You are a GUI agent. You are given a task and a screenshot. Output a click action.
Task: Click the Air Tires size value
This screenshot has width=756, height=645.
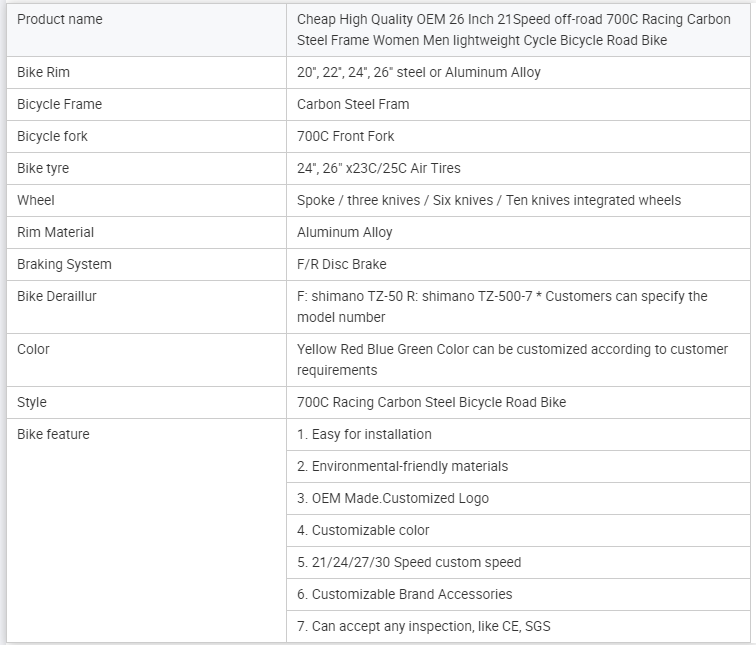click(379, 168)
